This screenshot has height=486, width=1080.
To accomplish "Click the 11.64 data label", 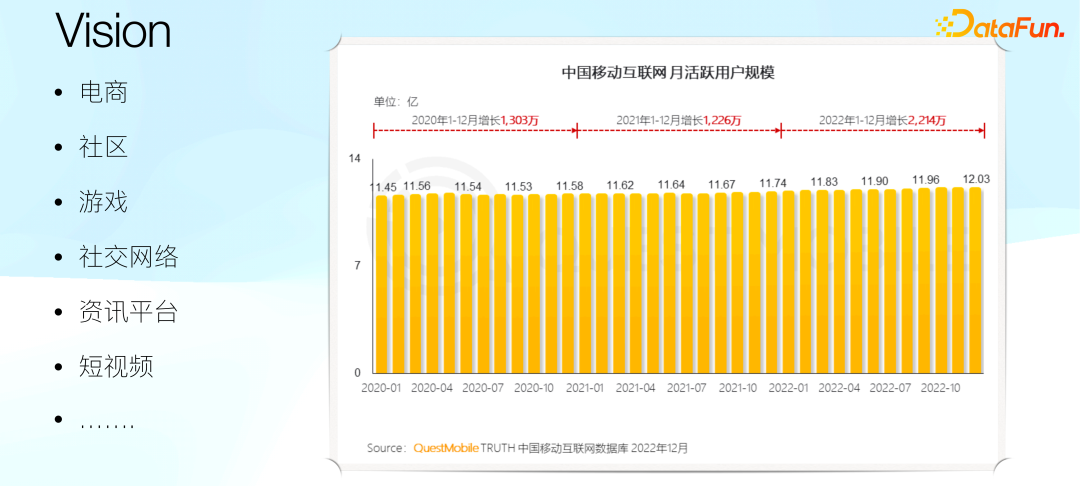I will (x=672, y=184).
